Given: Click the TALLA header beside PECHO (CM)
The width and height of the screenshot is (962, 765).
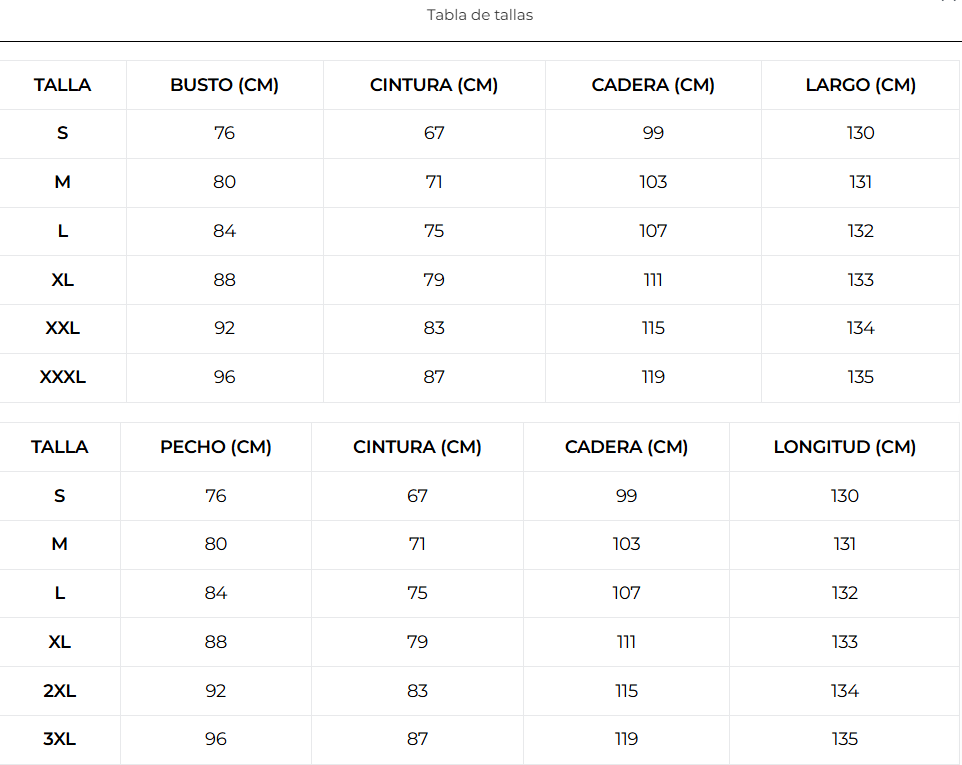Looking at the screenshot, I should tap(60, 447).
